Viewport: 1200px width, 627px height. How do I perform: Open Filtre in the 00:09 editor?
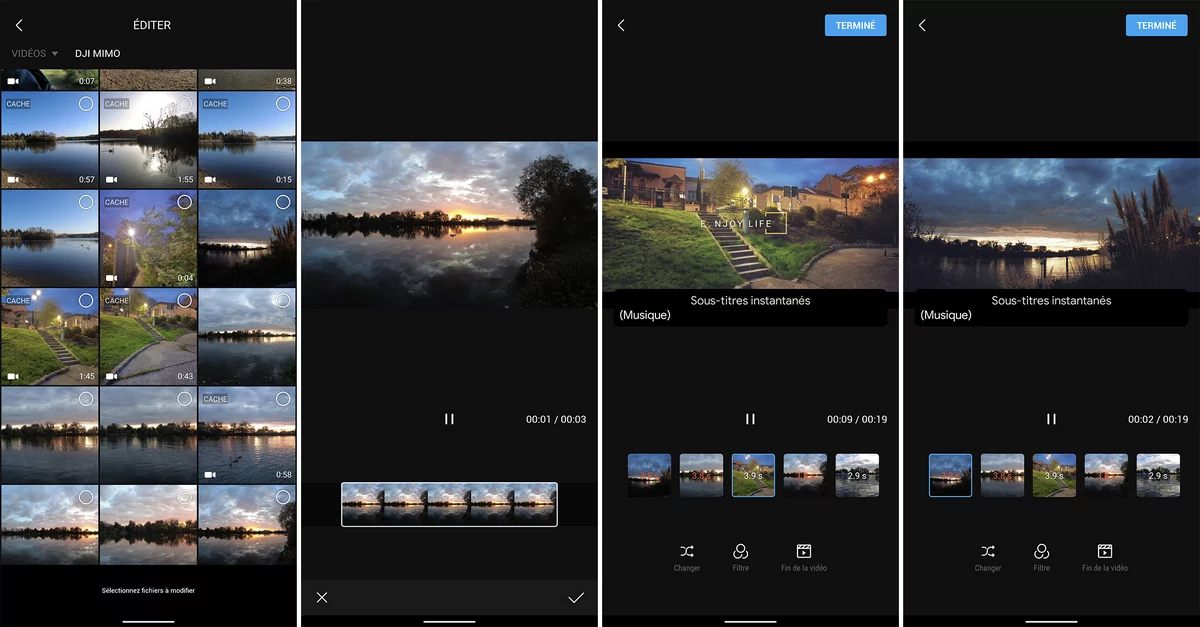tap(741, 557)
